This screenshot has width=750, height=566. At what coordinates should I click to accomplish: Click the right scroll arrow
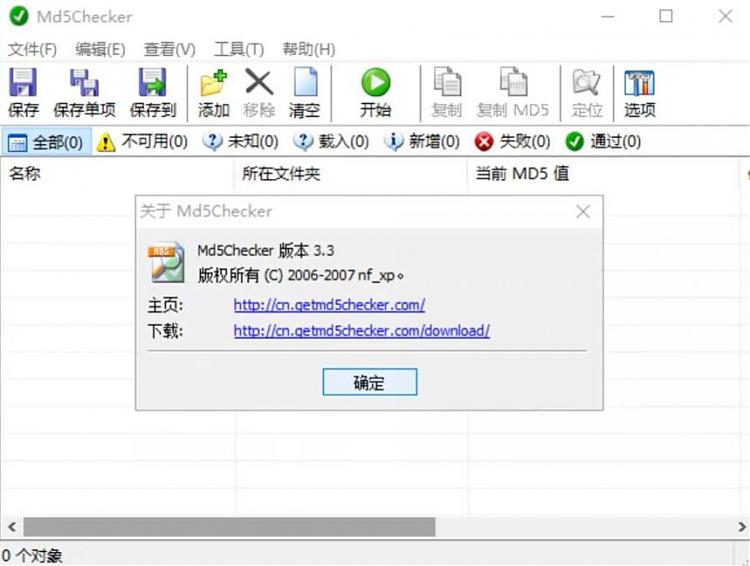[x=741, y=527]
